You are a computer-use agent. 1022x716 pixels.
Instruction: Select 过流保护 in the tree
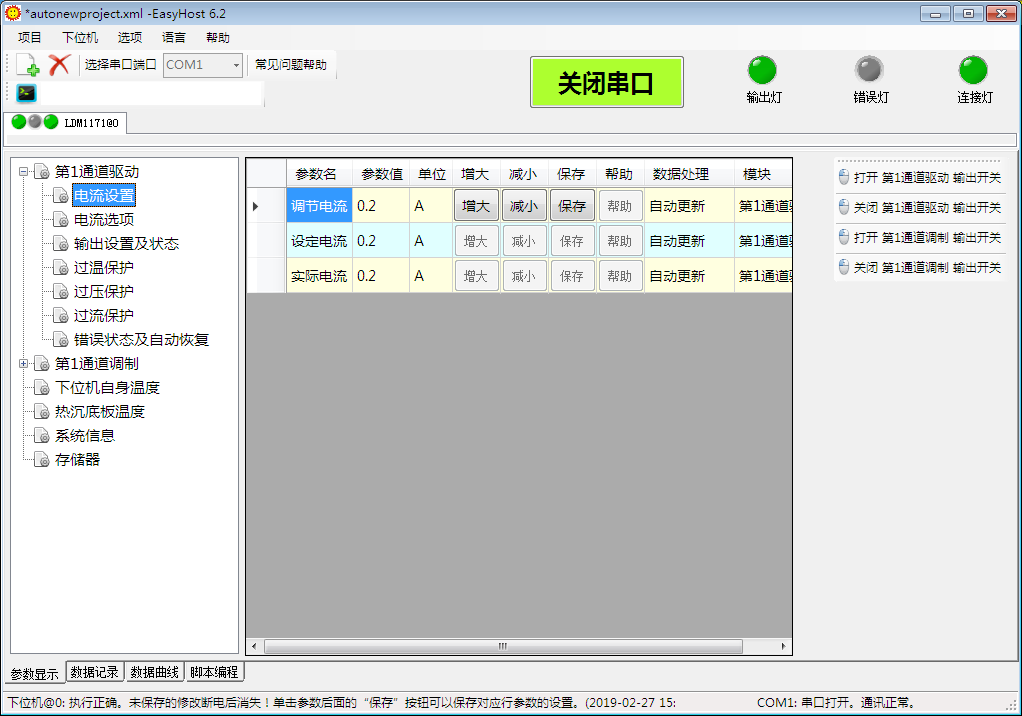coord(103,316)
